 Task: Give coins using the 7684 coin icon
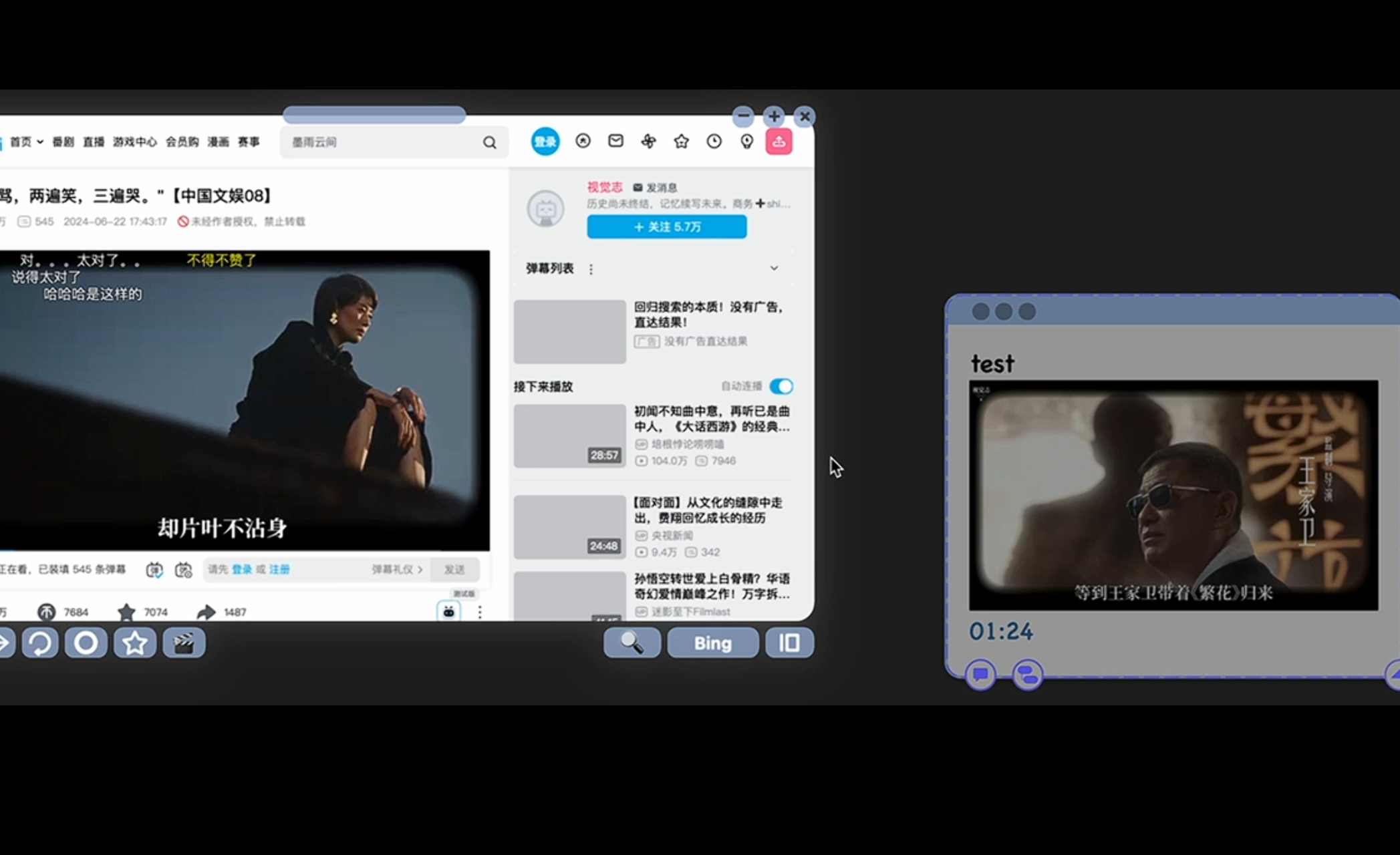click(x=46, y=612)
